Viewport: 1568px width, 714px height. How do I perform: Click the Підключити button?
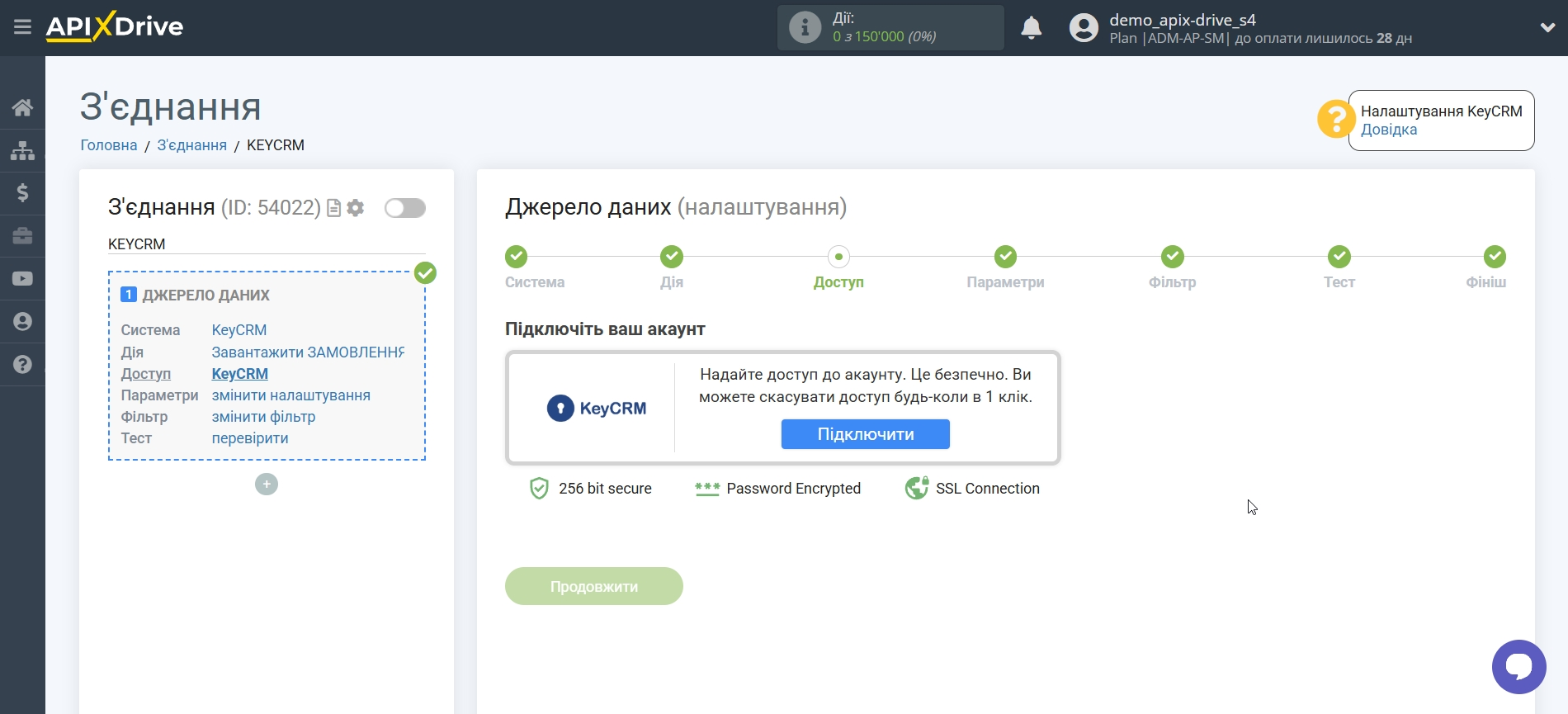866,434
